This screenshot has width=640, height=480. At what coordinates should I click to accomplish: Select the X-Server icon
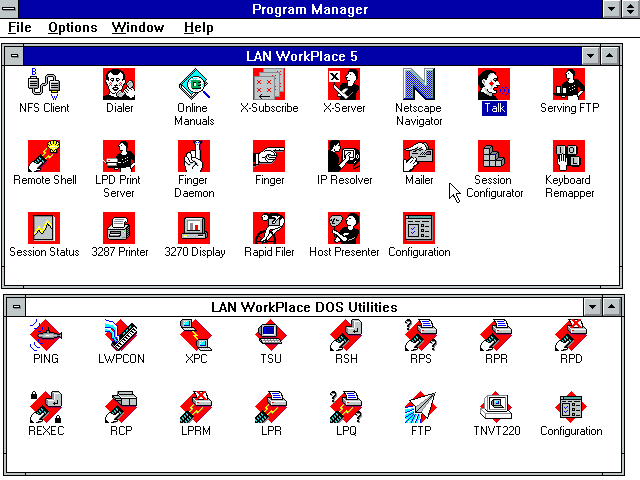[x=344, y=84]
